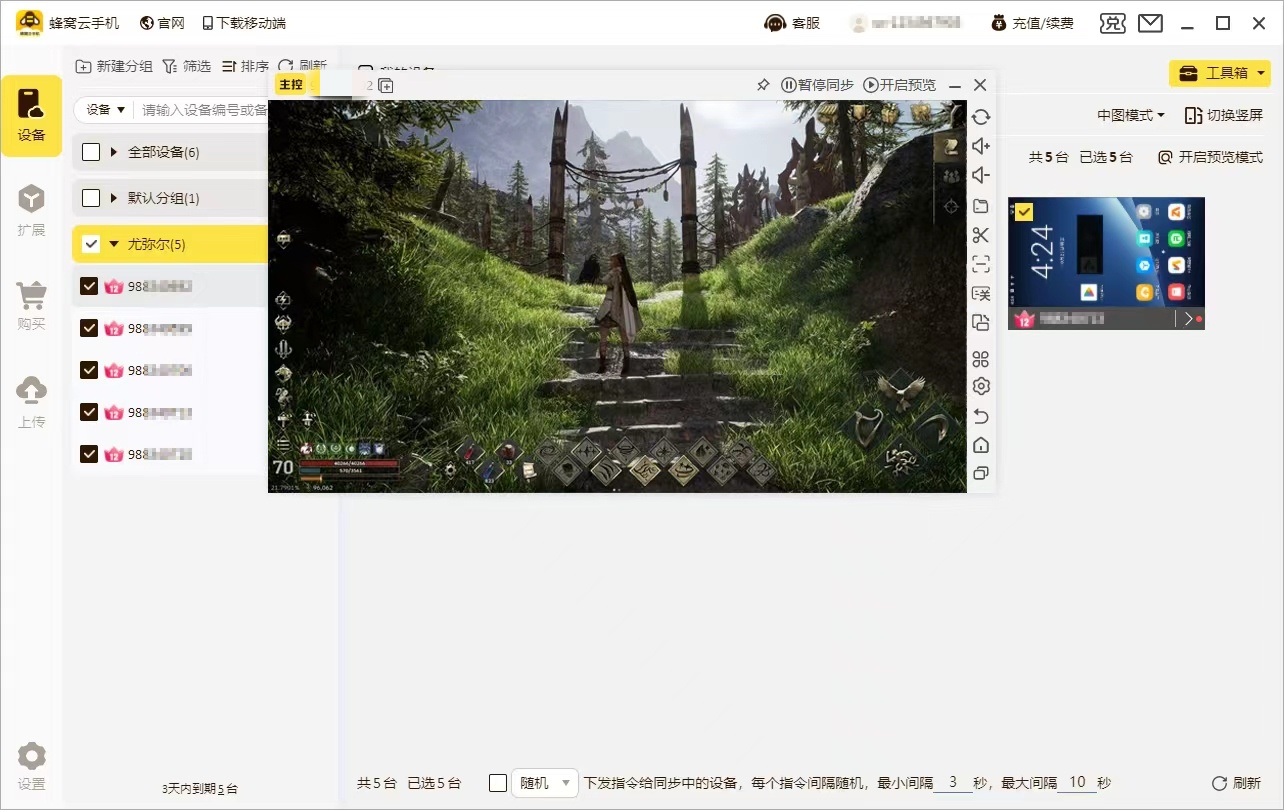Enable the 随机 random command interval checkbox
Screen dimensions: 1284x810
[x=498, y=783]
